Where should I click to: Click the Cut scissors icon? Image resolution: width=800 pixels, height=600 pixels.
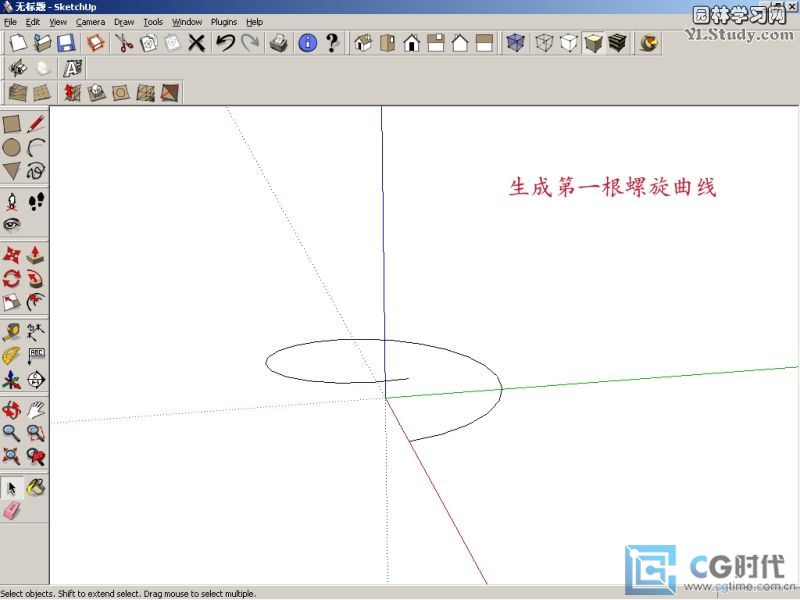124,43
